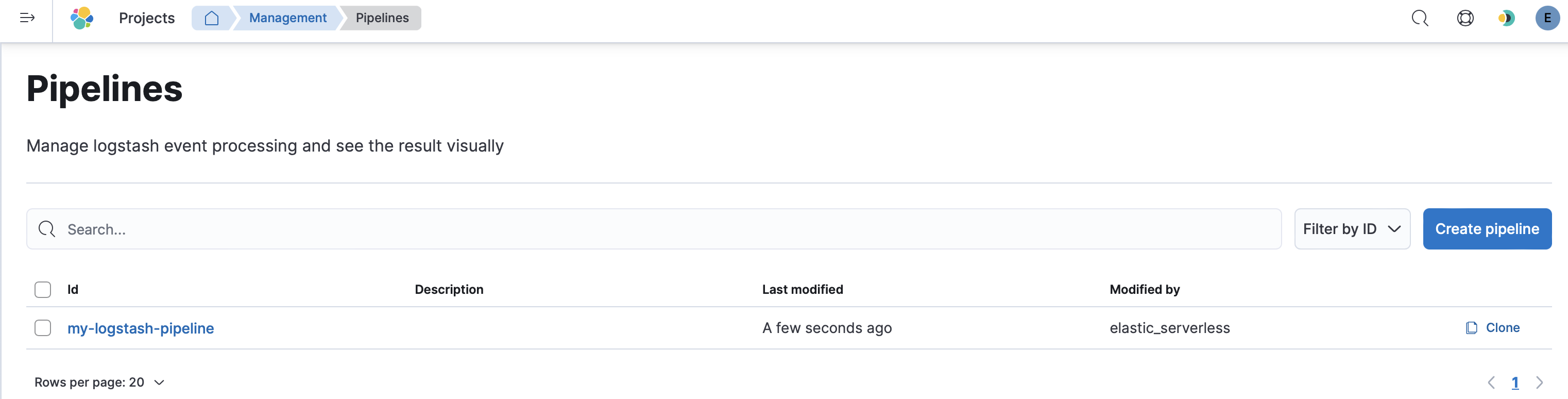Image resolution: width=1568 pixels, height=399 pixels.
Task: Click the Elastic logo
Action: (x=82, y=18)
